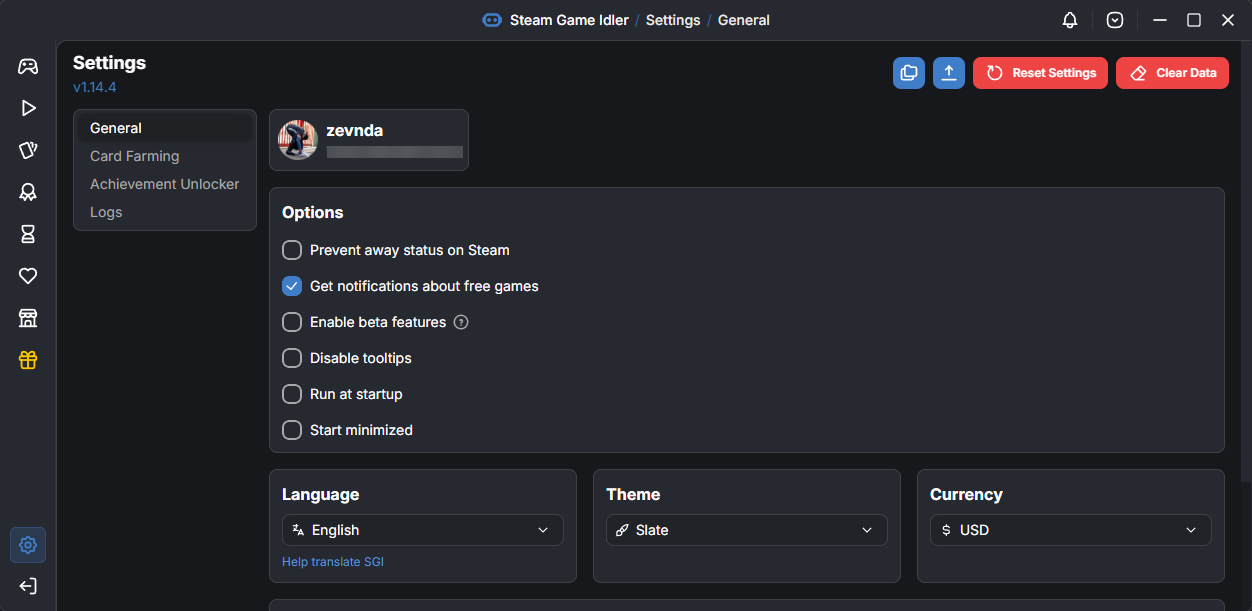This screenshot has height=611, width=1252.
Task: Select the General settings tab
Action: 165,128
